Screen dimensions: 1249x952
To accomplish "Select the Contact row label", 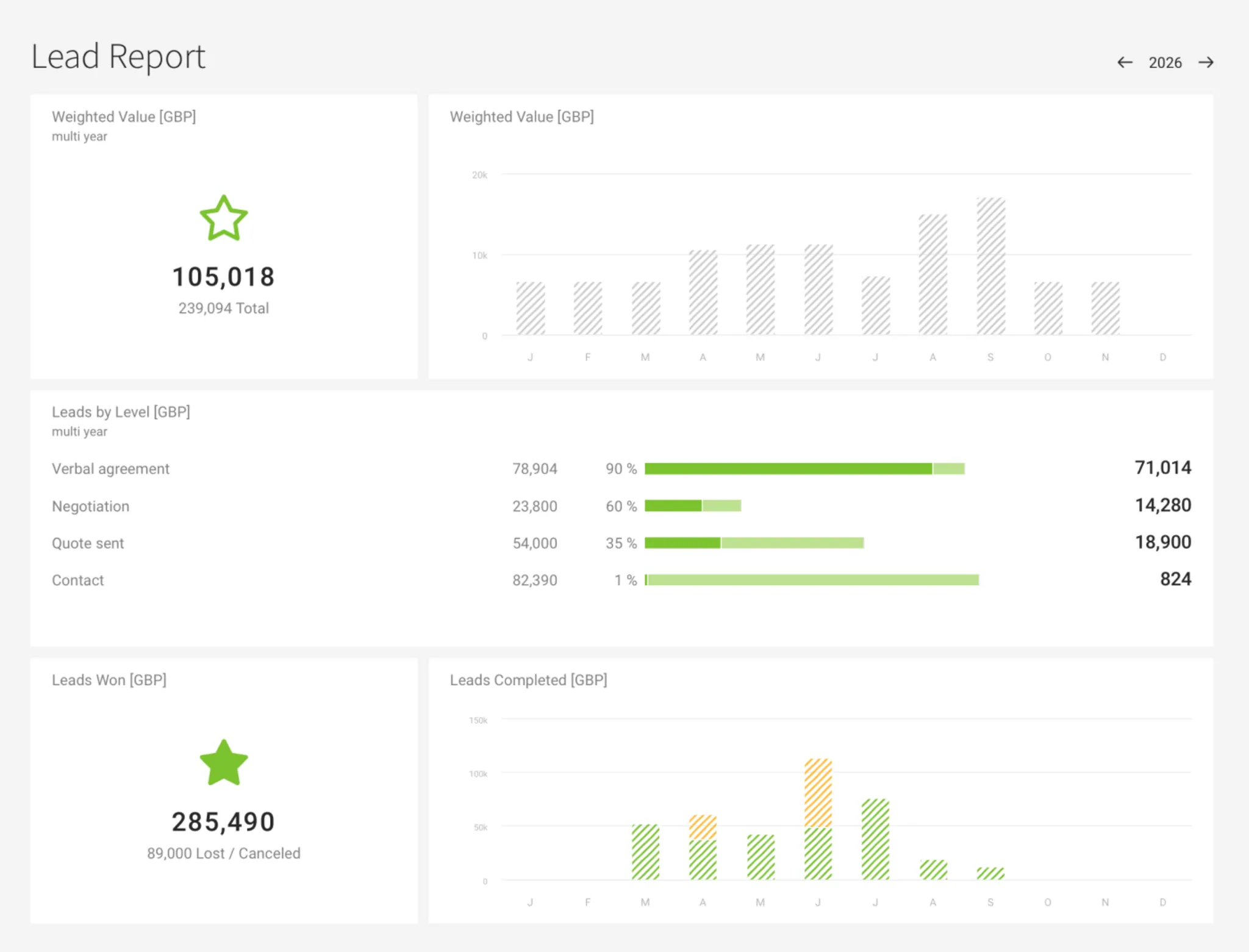I will click(x=77, y=581).
